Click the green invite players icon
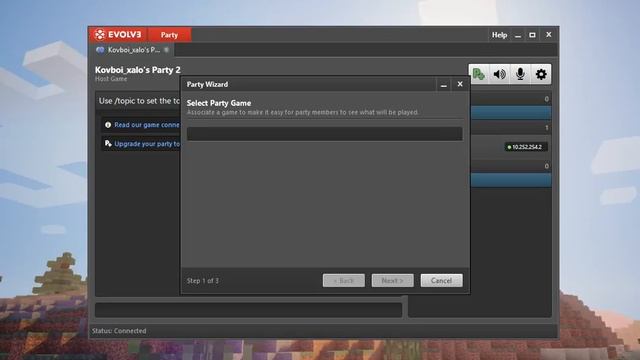Screen dimensions: 640x360 479,74
